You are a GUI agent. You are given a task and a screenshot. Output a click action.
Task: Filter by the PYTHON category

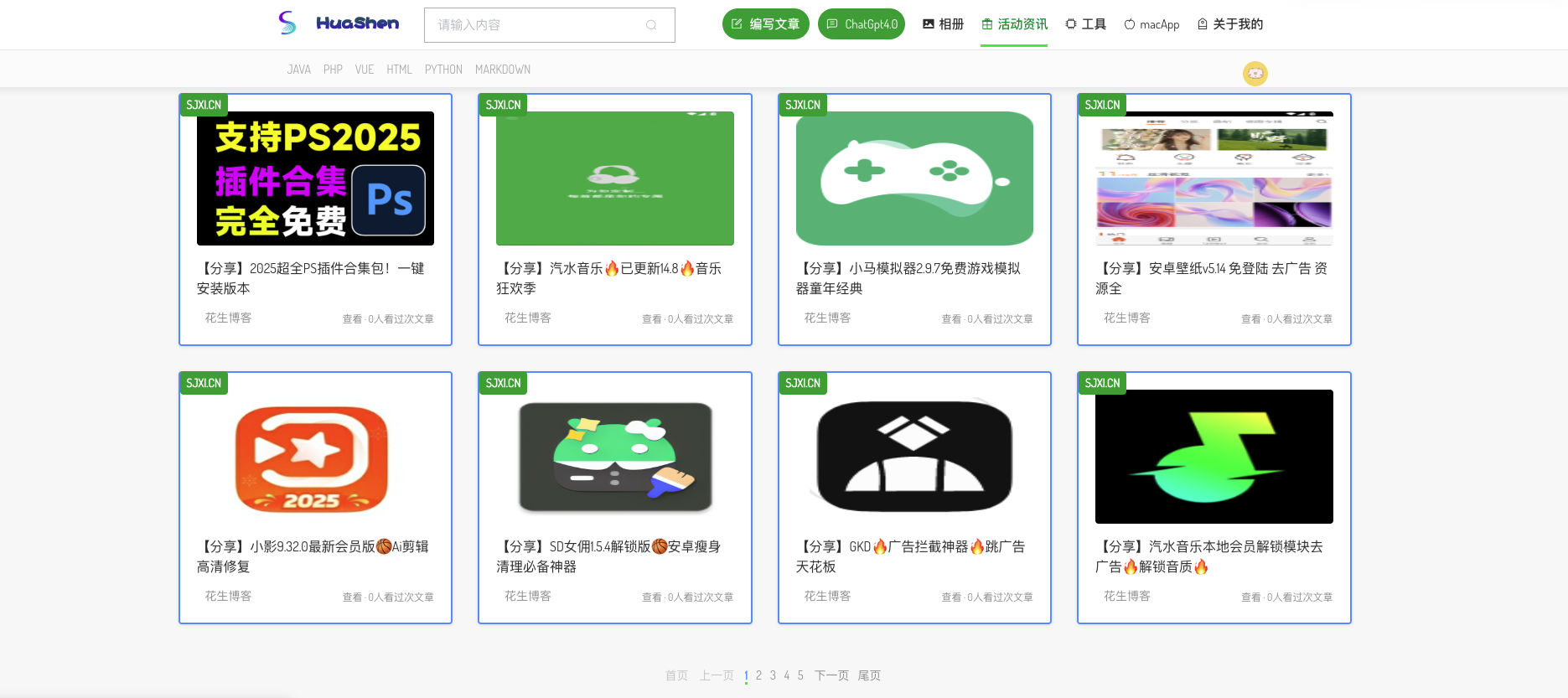pos(443,70)
